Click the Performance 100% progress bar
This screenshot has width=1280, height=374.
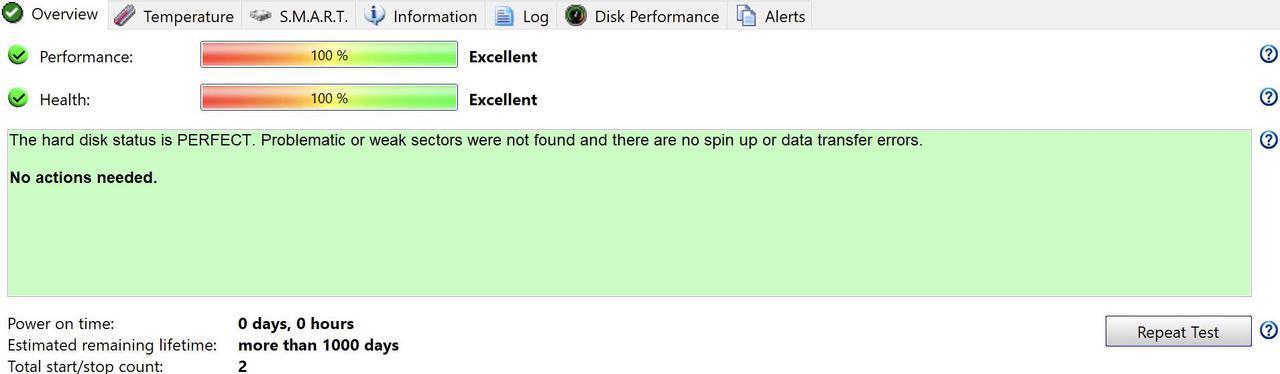click(x=329, y=55)
